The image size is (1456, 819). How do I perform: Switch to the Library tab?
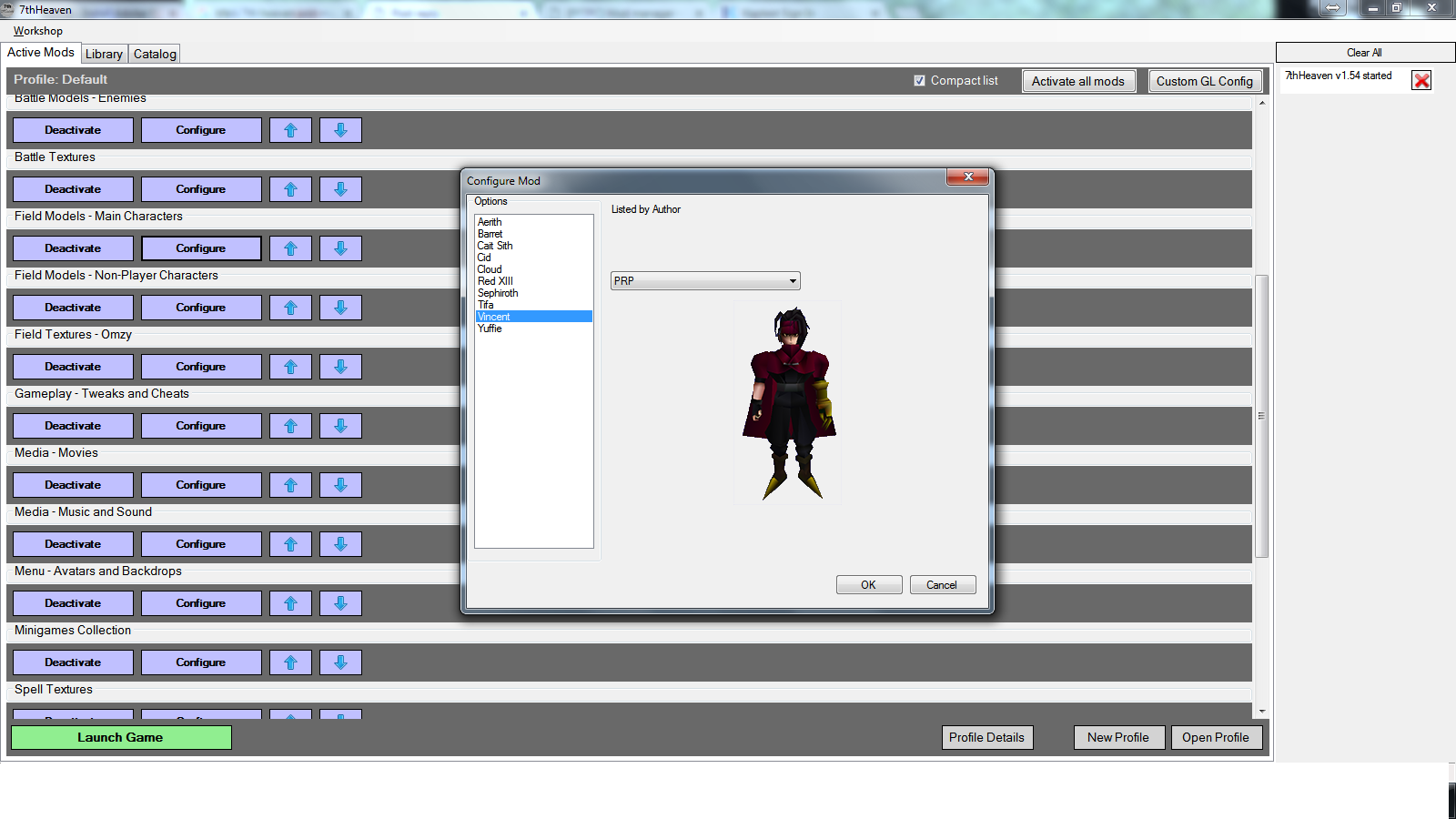[x=104, y=54]
